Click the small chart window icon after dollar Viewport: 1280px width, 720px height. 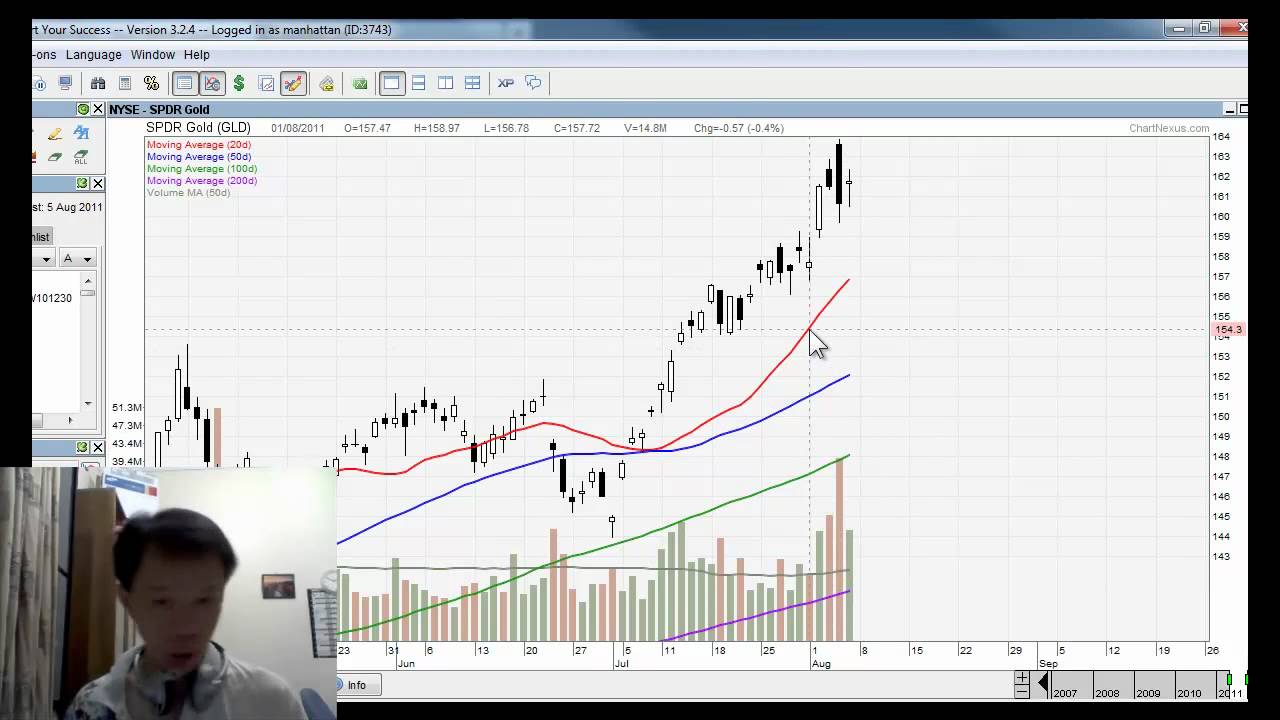pos(266,83)
